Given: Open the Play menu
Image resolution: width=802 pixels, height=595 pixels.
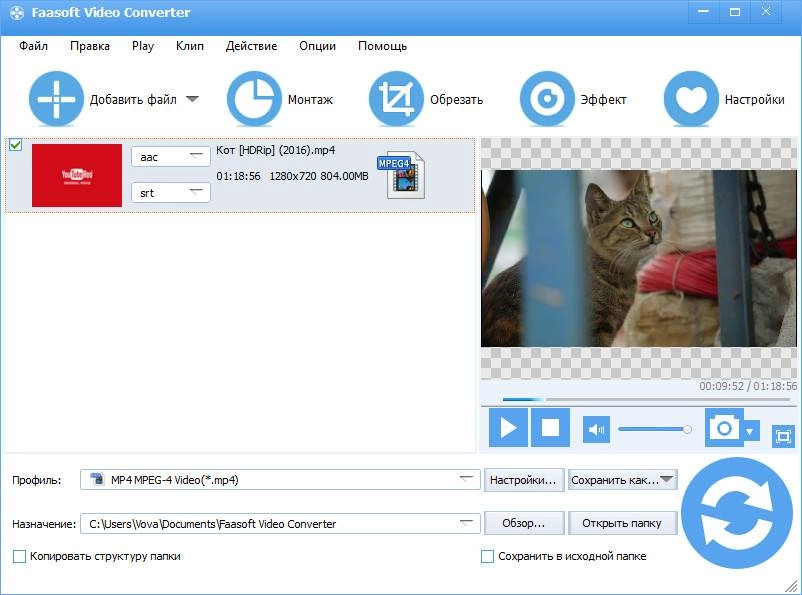Looking at the screenshot, I should (143, 46).
